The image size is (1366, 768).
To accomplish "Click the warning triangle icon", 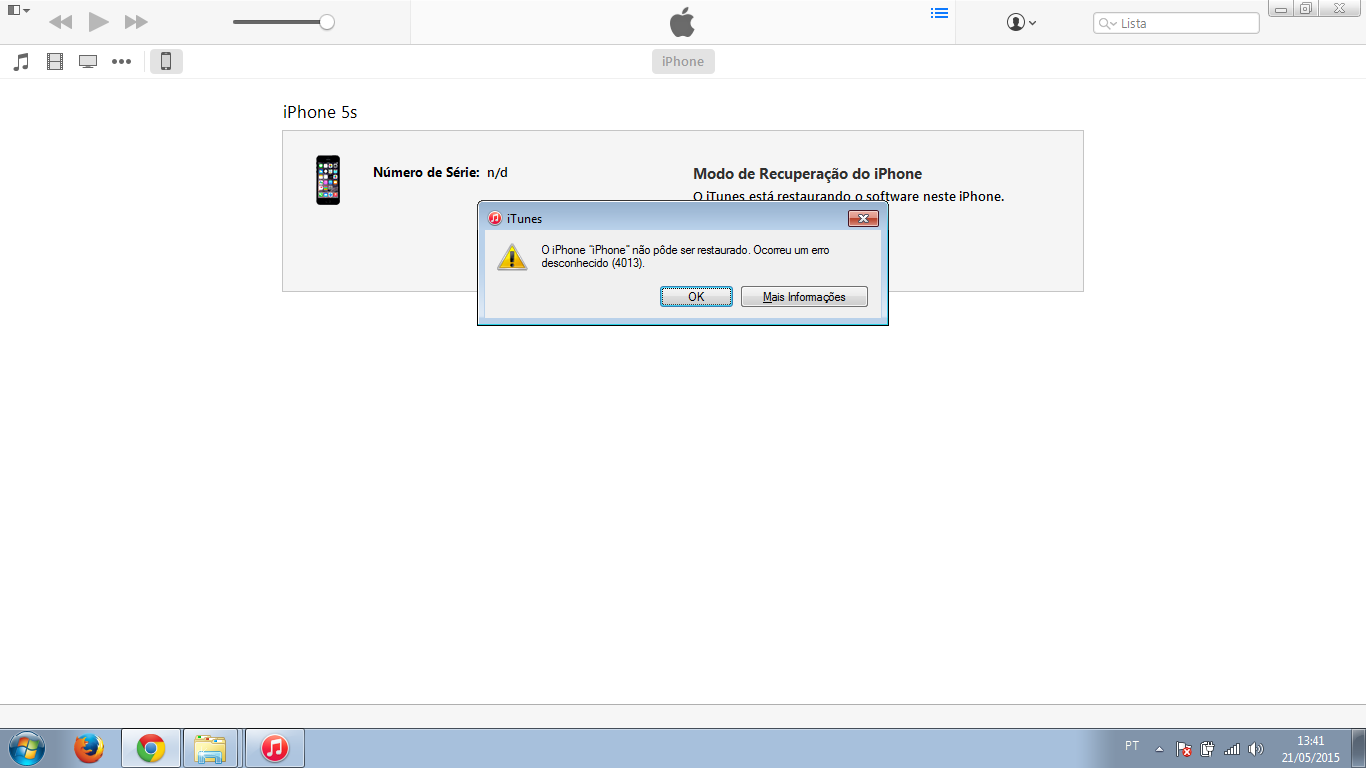I will coord(512,256).
